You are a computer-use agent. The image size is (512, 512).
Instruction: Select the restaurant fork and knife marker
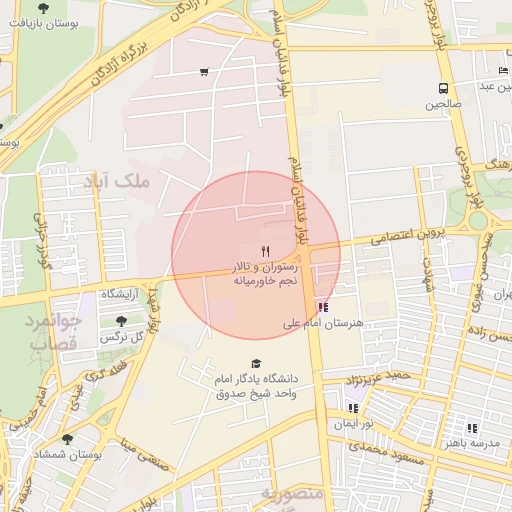pyautogui.click(x=265, y=252)
